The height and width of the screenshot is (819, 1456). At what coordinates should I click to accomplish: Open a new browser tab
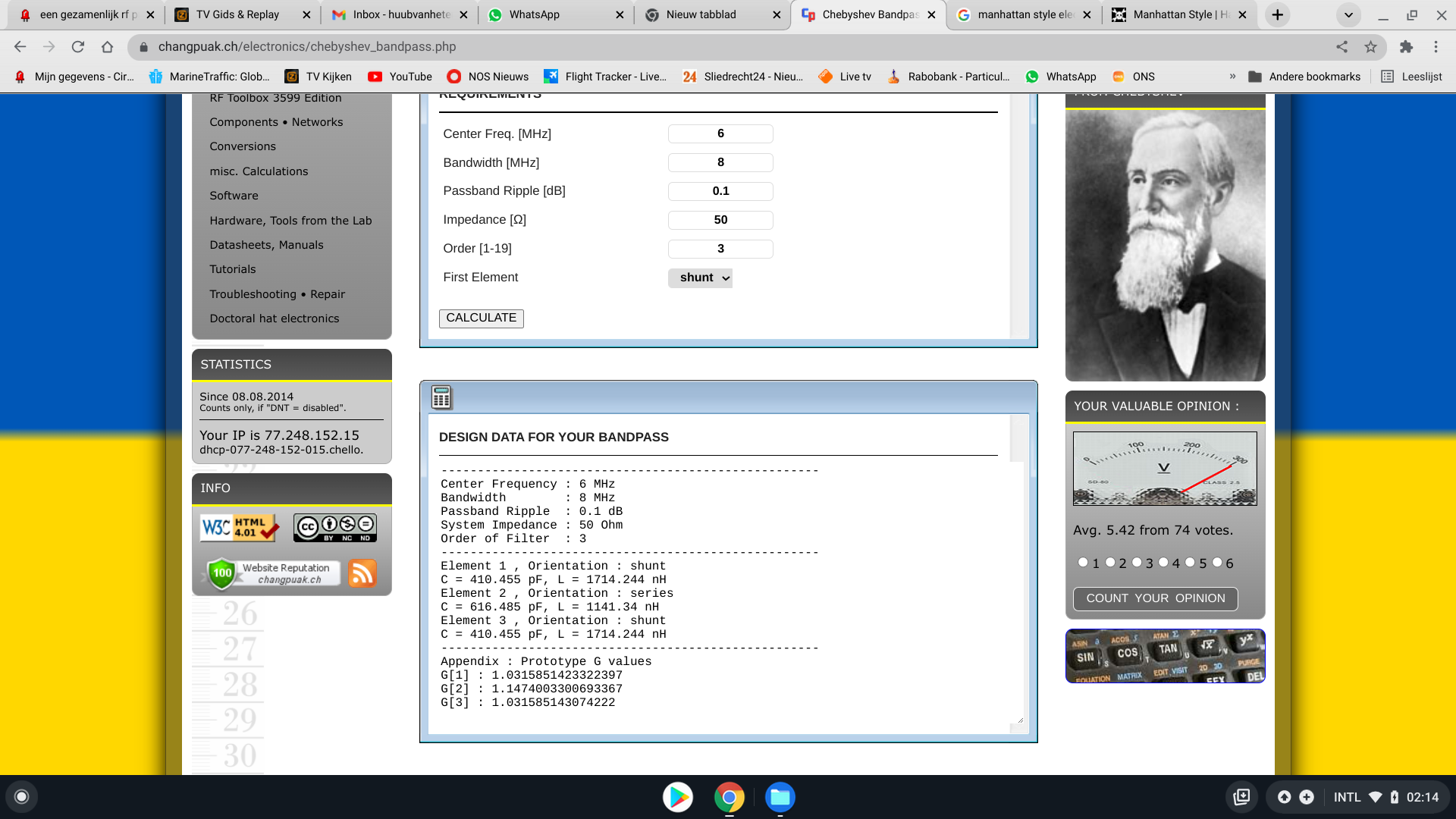(1278, 14)
